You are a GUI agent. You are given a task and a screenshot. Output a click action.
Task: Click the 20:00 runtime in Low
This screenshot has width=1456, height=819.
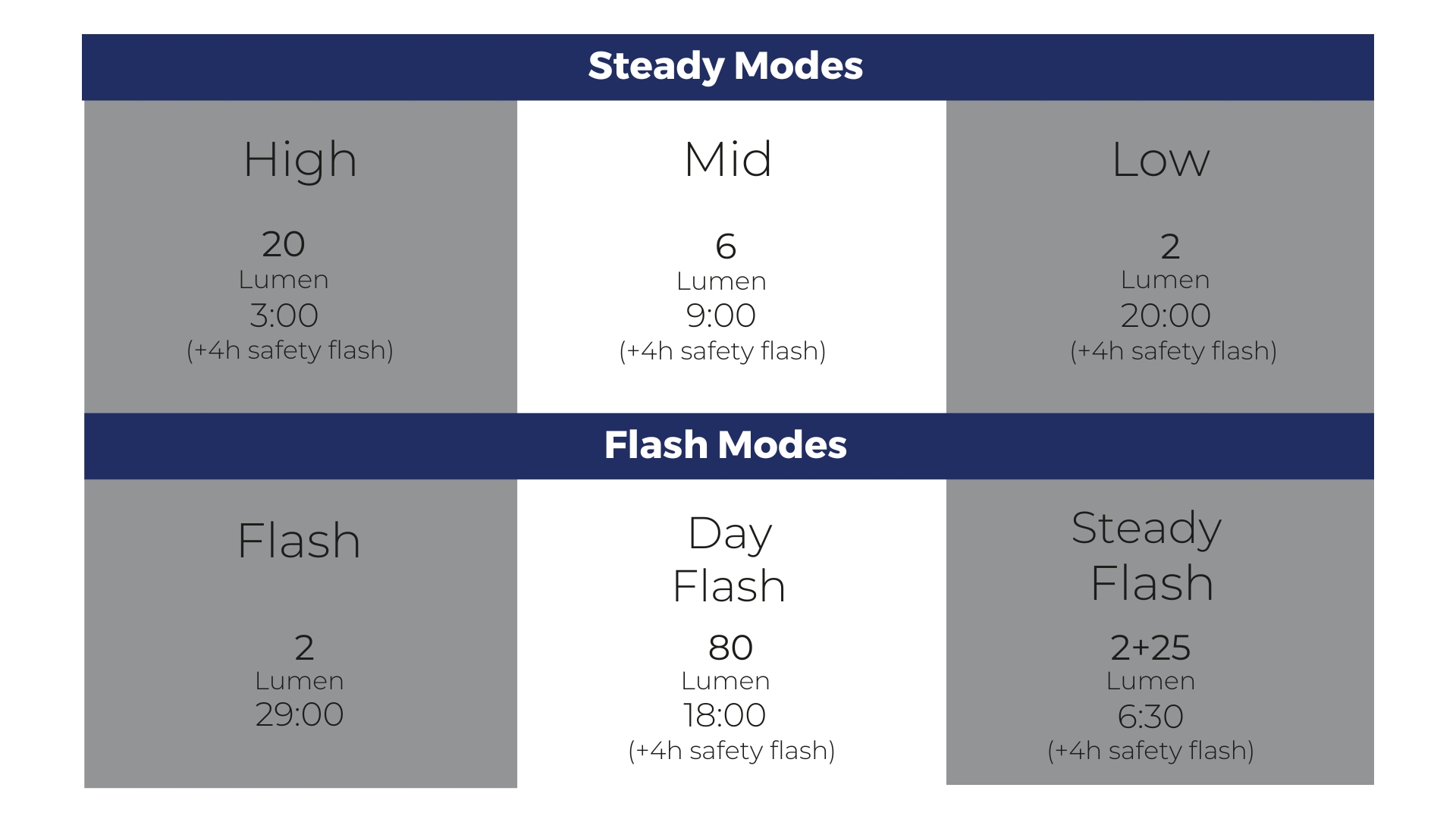pyautogui.click(x=1166, y=315)
